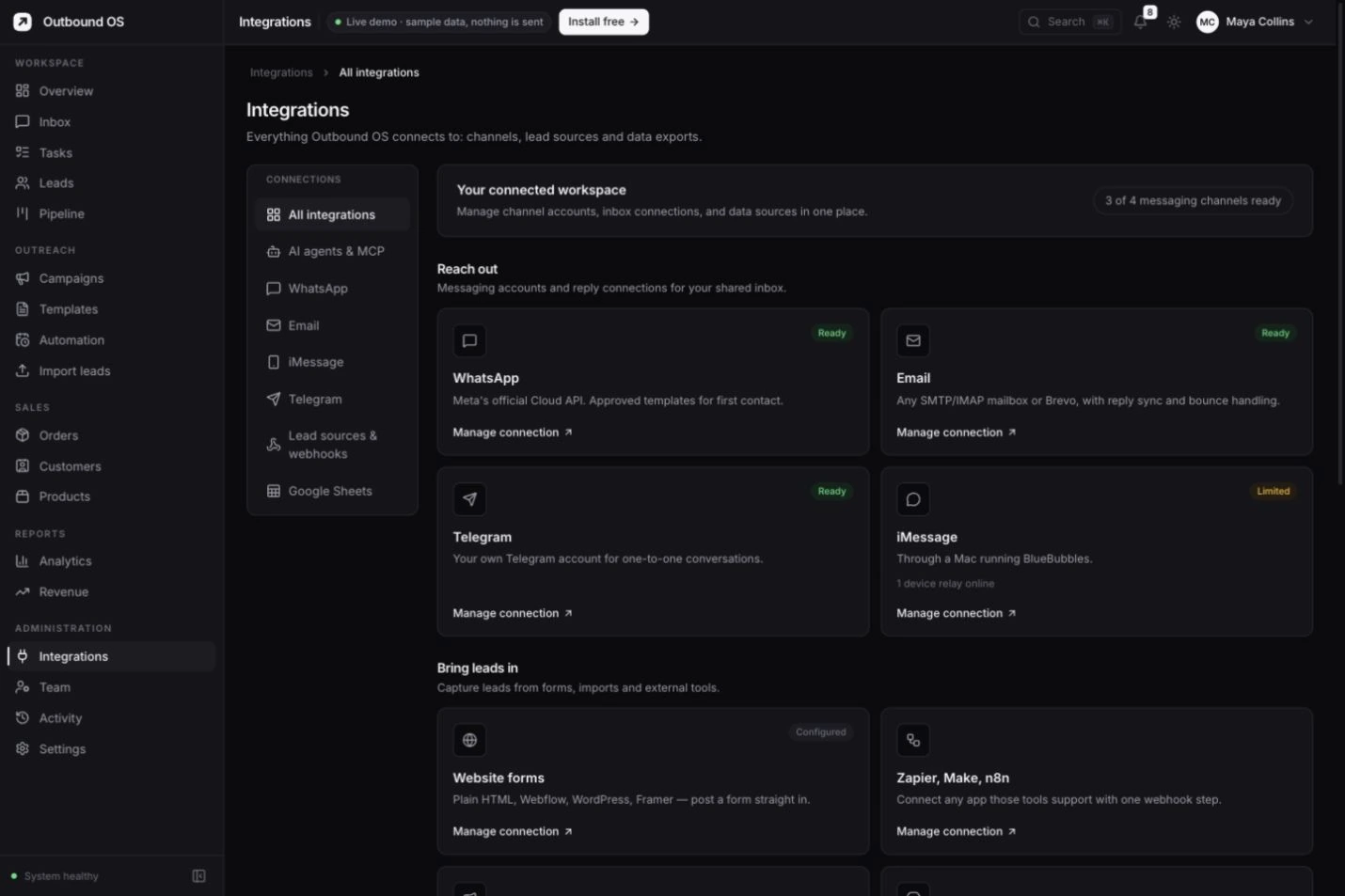Viewport: 1345px width, 896px height.
Task: Click the WhatsApp card chat icon
Action: click(x=469, y=340)
